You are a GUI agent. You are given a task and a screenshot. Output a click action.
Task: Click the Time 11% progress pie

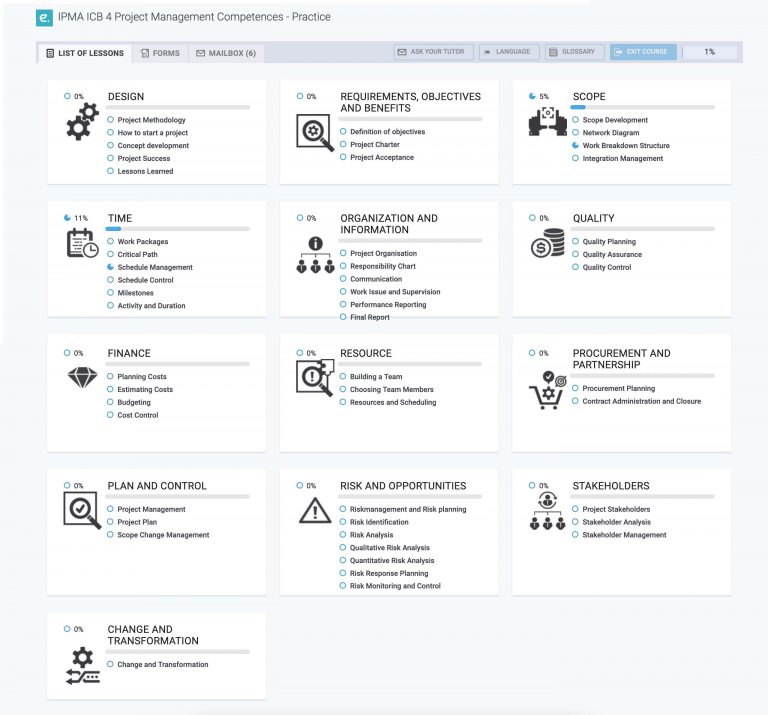[x=67, y=218]
